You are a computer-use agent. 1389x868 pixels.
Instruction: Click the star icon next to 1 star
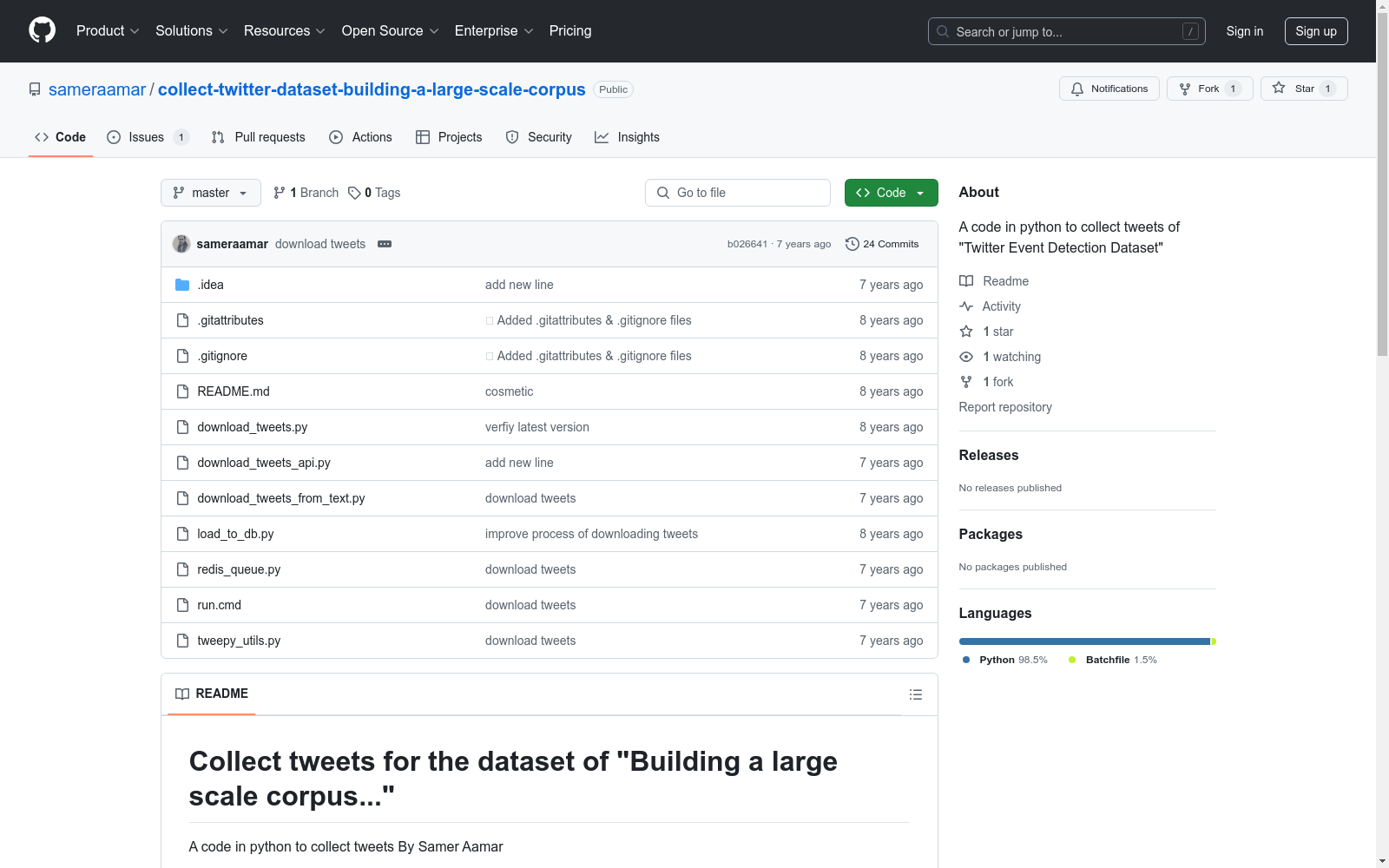966,332
